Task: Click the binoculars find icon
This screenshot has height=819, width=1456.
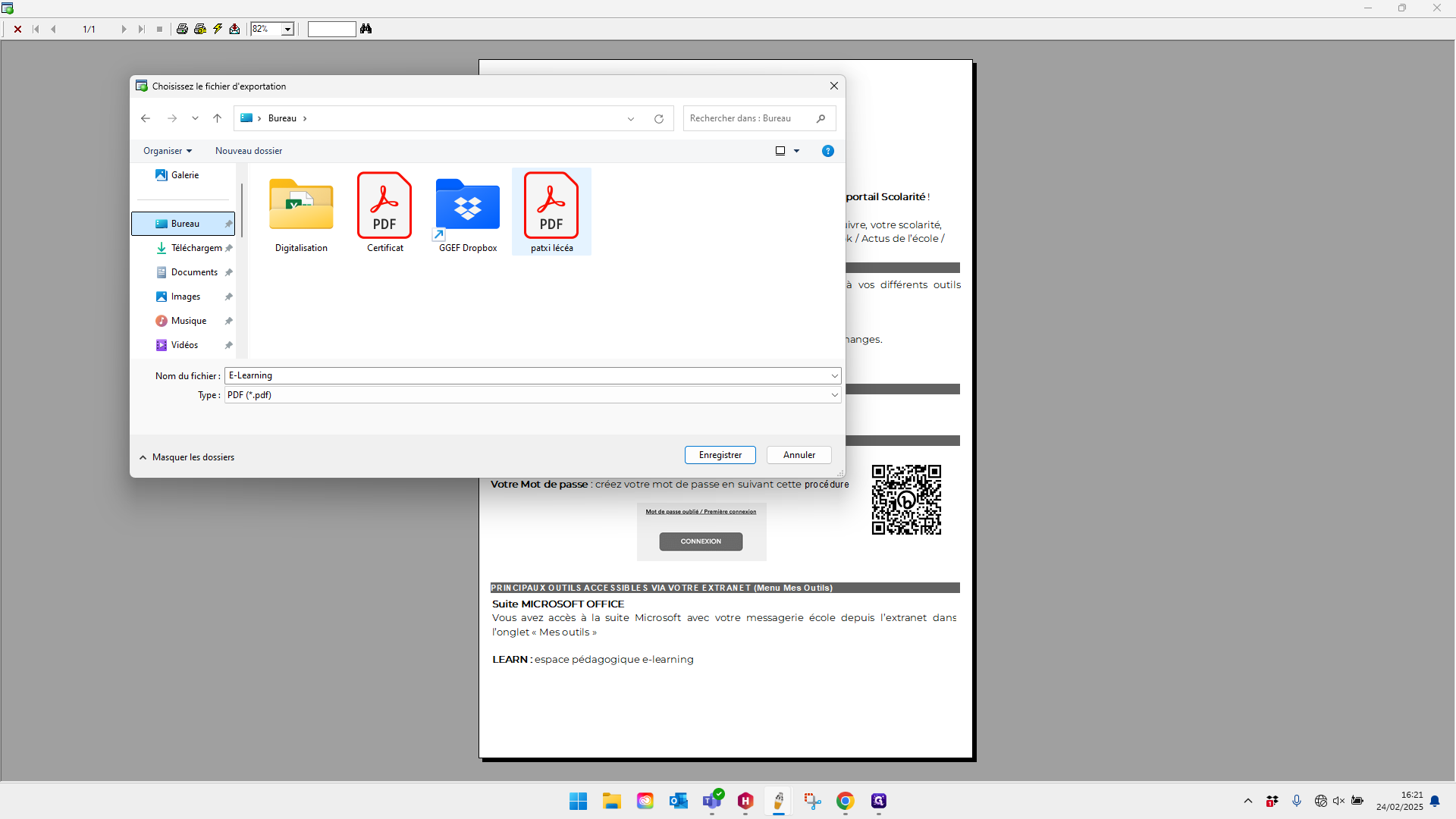Action: 366,29
